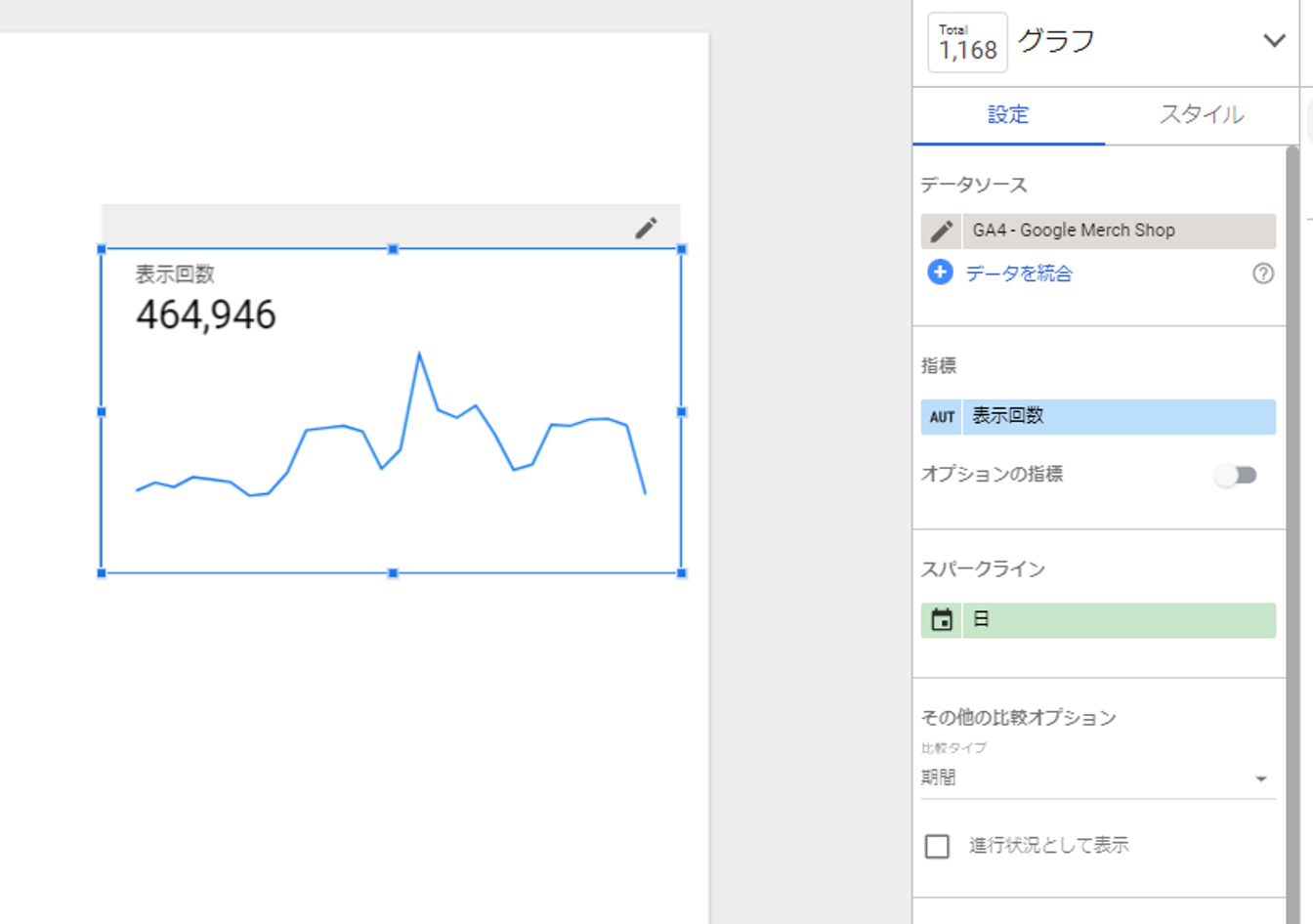The image size is (1313, 924).
Task: Click the 表示回数 scorecard label
Action: (175, 274)
